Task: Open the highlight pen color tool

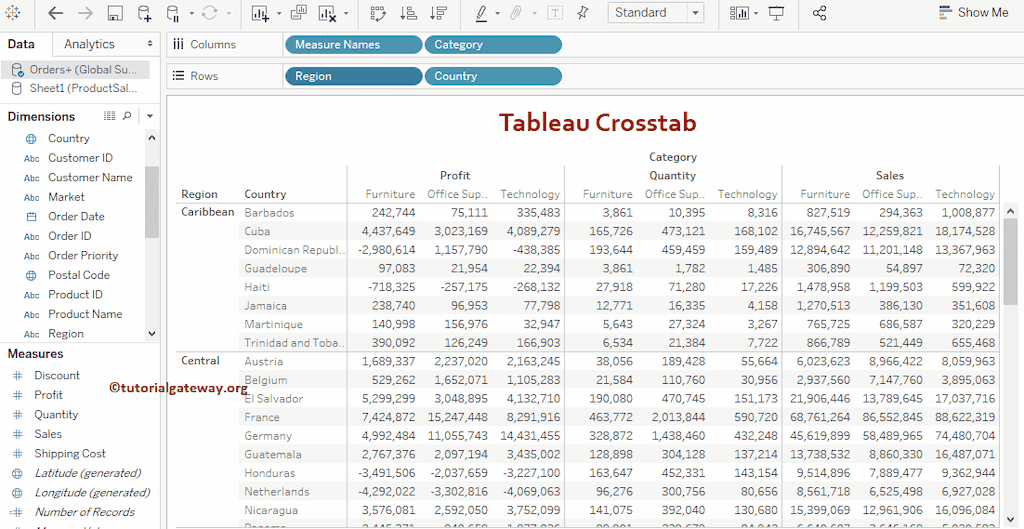Action: pos(481,13)
